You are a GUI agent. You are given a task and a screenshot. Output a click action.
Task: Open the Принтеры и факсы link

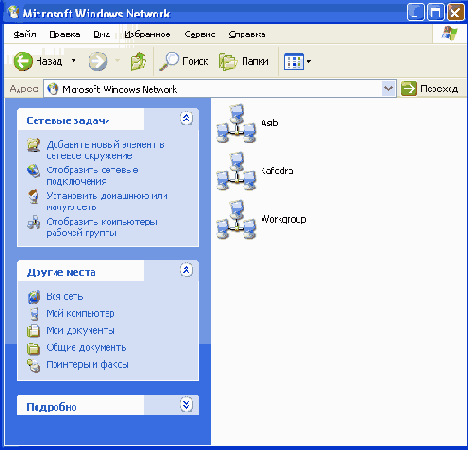pyautogui.click(x=87, y=364)
